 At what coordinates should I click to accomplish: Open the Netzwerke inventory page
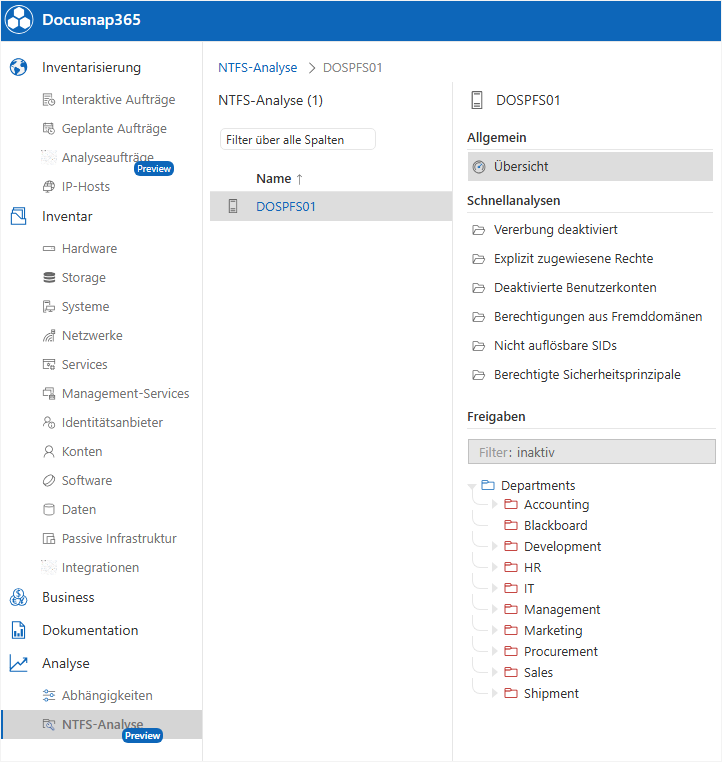[92, 336]
